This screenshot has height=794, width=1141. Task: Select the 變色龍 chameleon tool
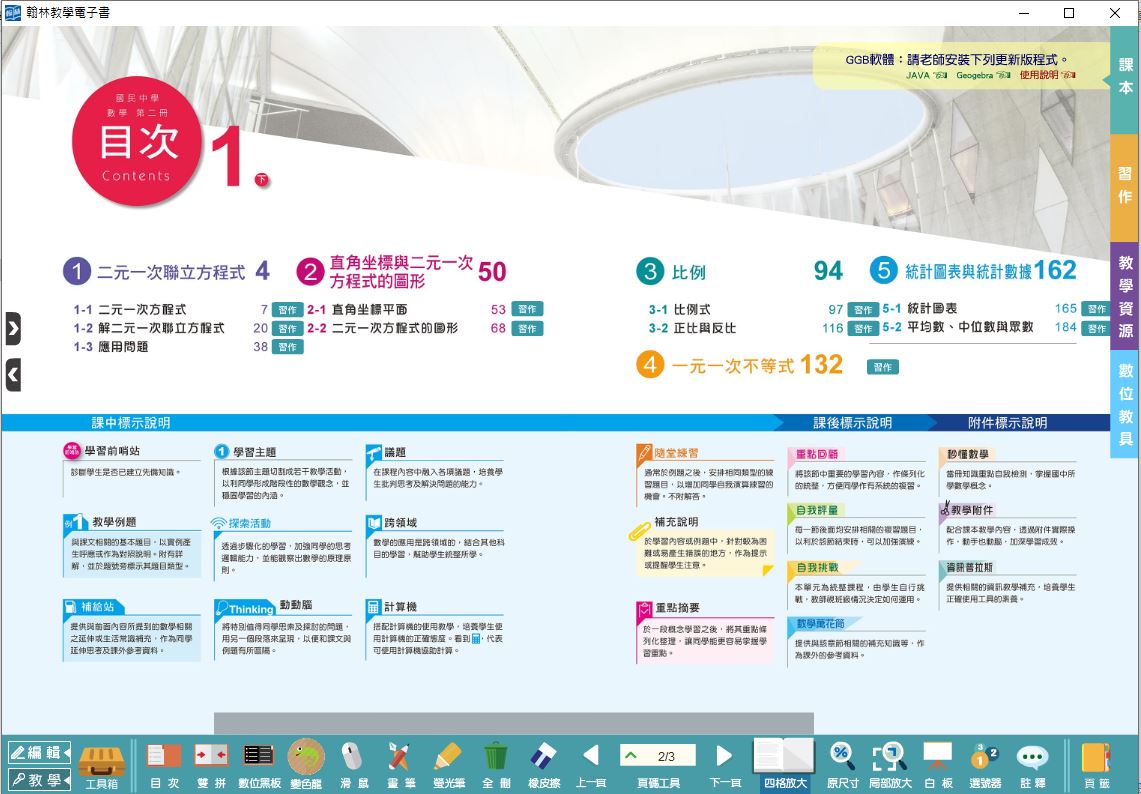point(306,765)
